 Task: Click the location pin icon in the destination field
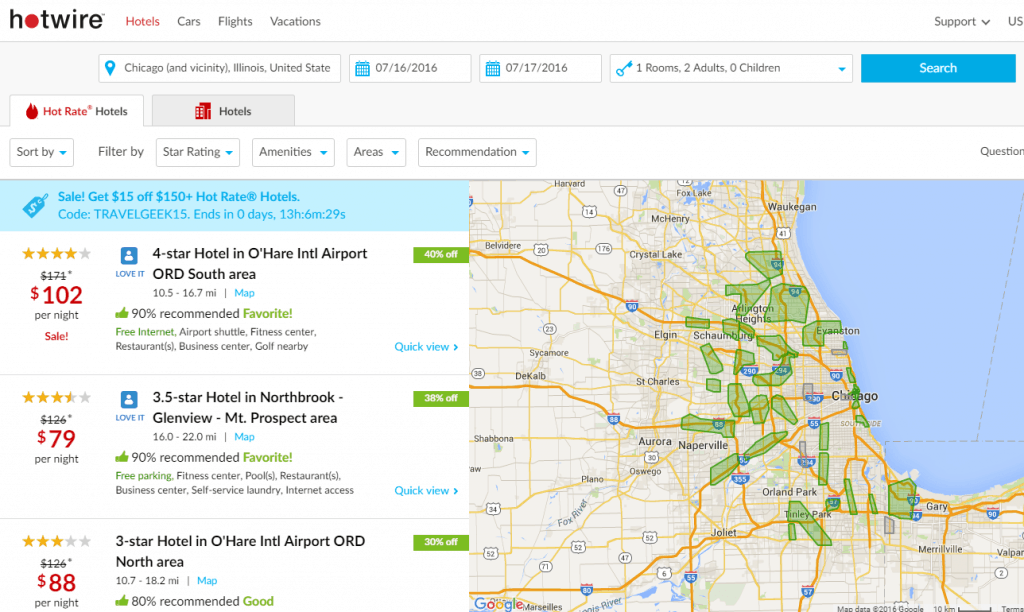tap(110, 67)
